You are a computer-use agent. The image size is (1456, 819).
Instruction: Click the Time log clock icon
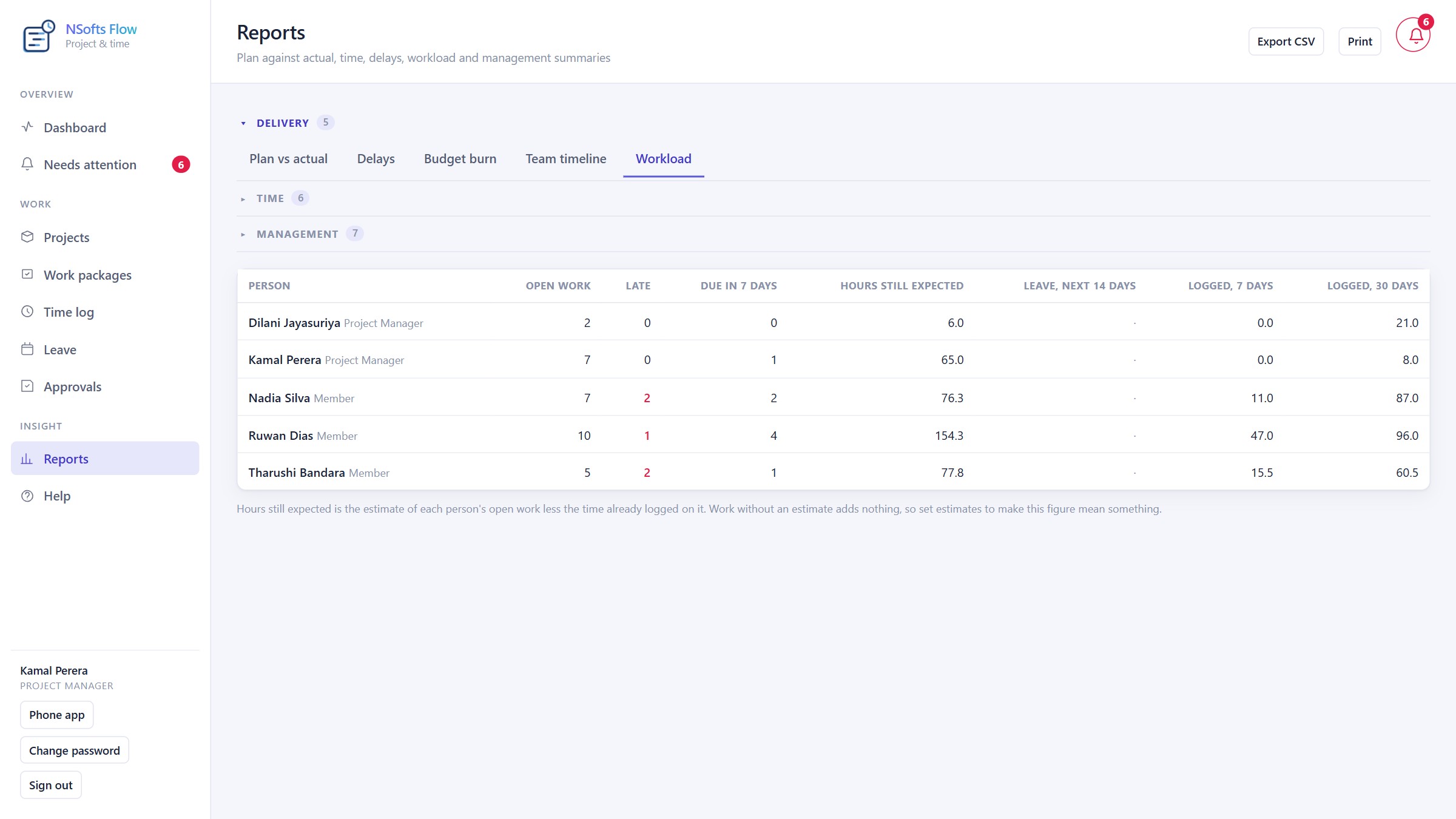(x=27, y=311)
